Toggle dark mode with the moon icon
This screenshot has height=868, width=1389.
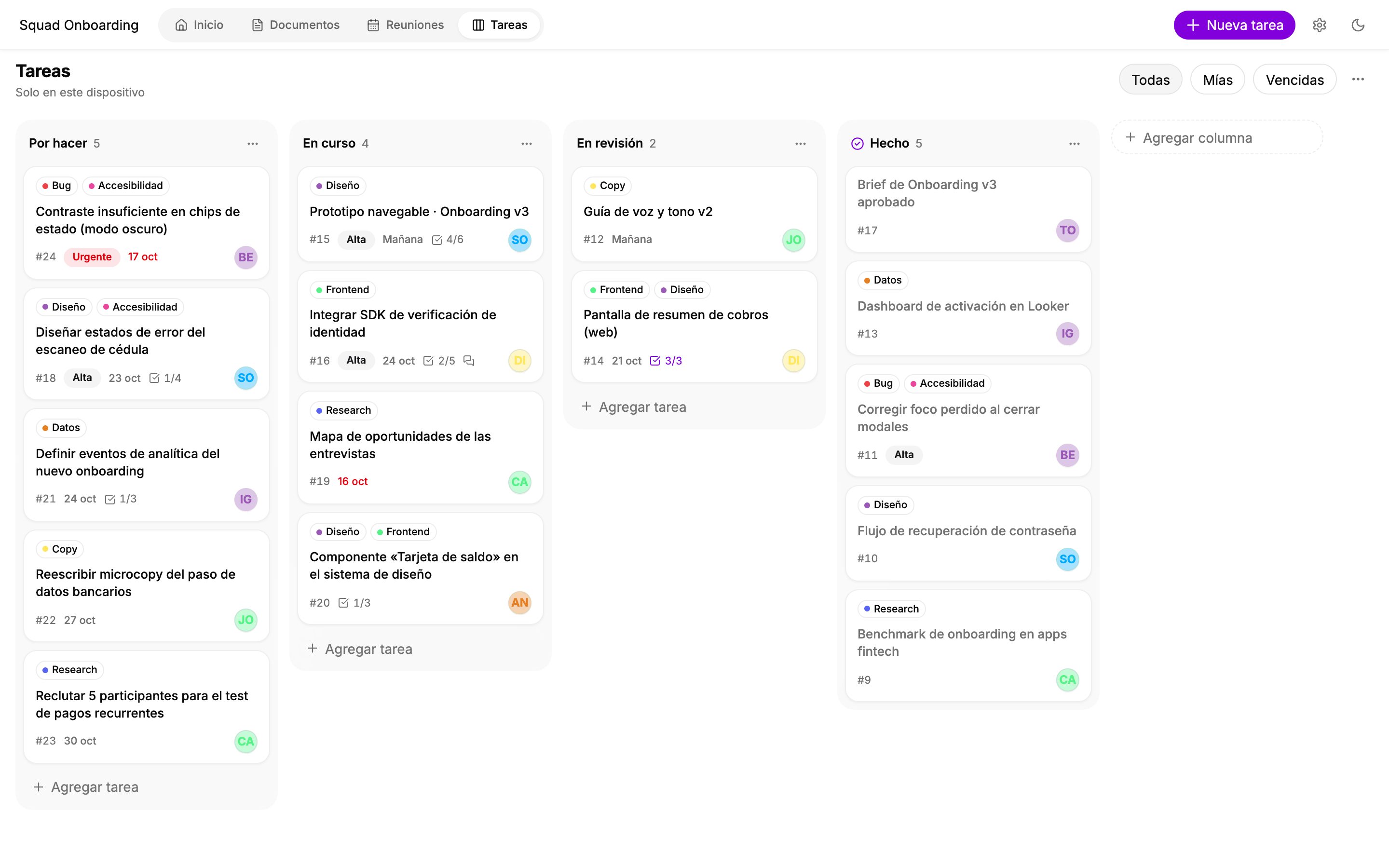[1358, 25]
